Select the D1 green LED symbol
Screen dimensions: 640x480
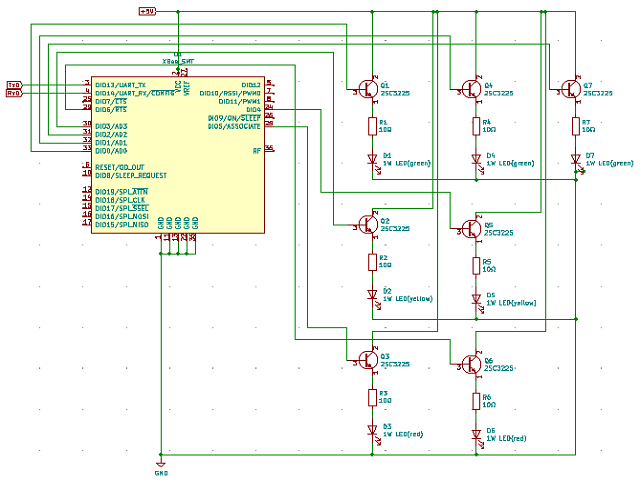point(372,158)
